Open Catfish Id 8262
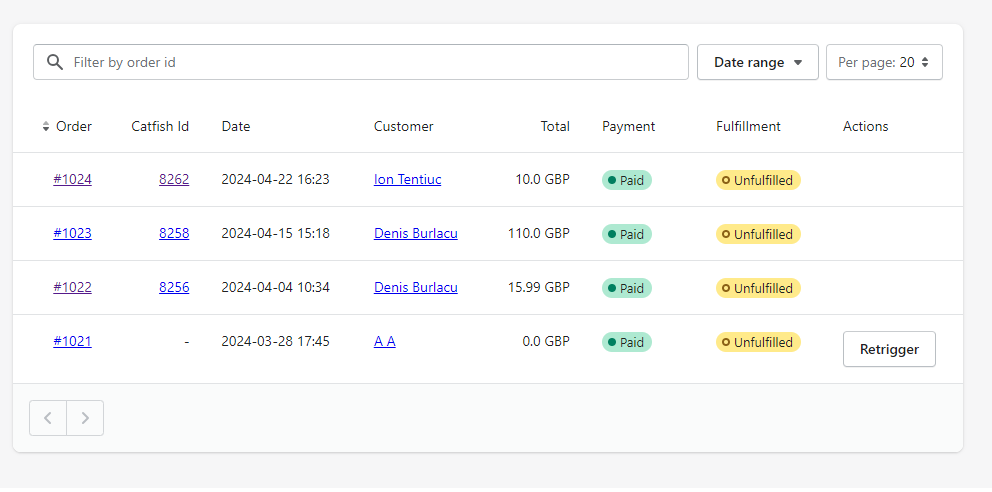Image resolution: width=992 pixels, height=492 pixels. pos(174,180)
